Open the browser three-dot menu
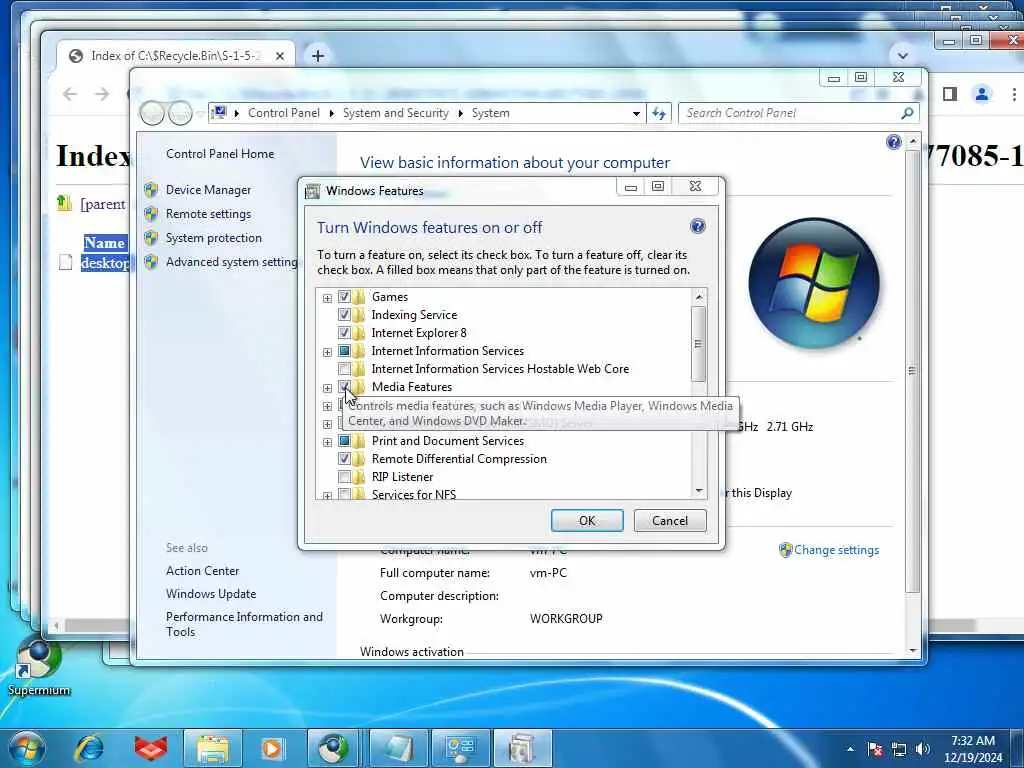The width and height of the screenshot is (1024, 768). pyautogui.click(x=1014, y=94)
